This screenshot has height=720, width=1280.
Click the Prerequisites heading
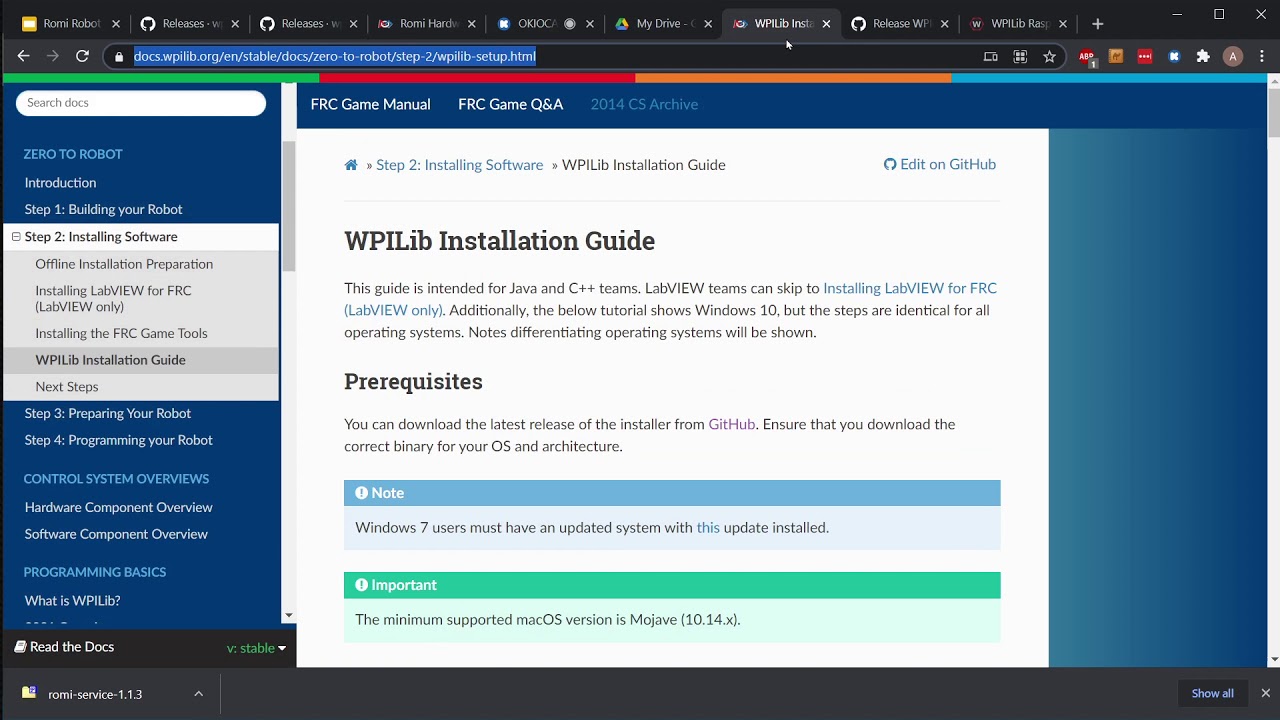click(x=413, y=381)
